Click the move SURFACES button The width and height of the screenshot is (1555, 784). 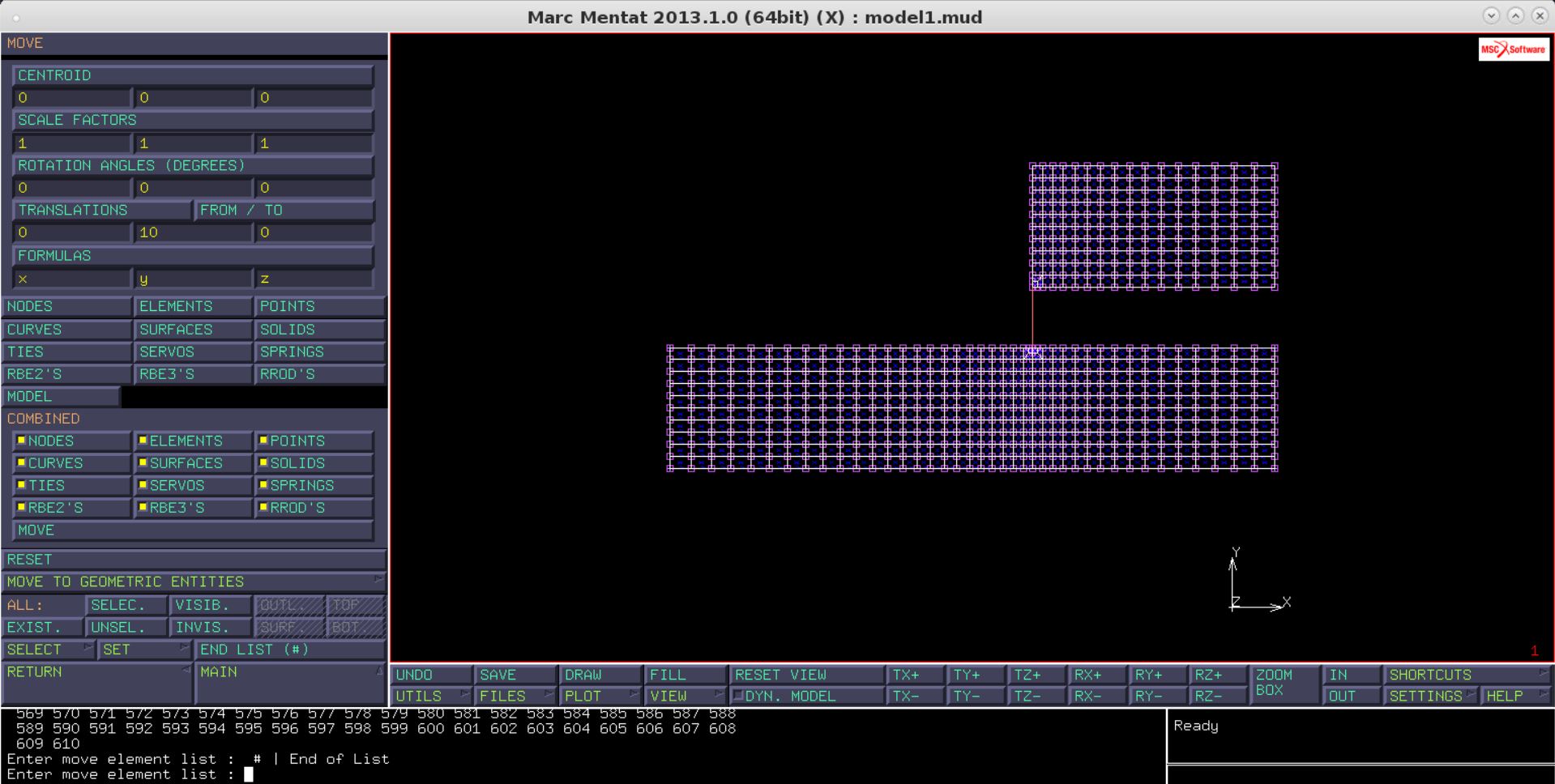coord(193,330)
